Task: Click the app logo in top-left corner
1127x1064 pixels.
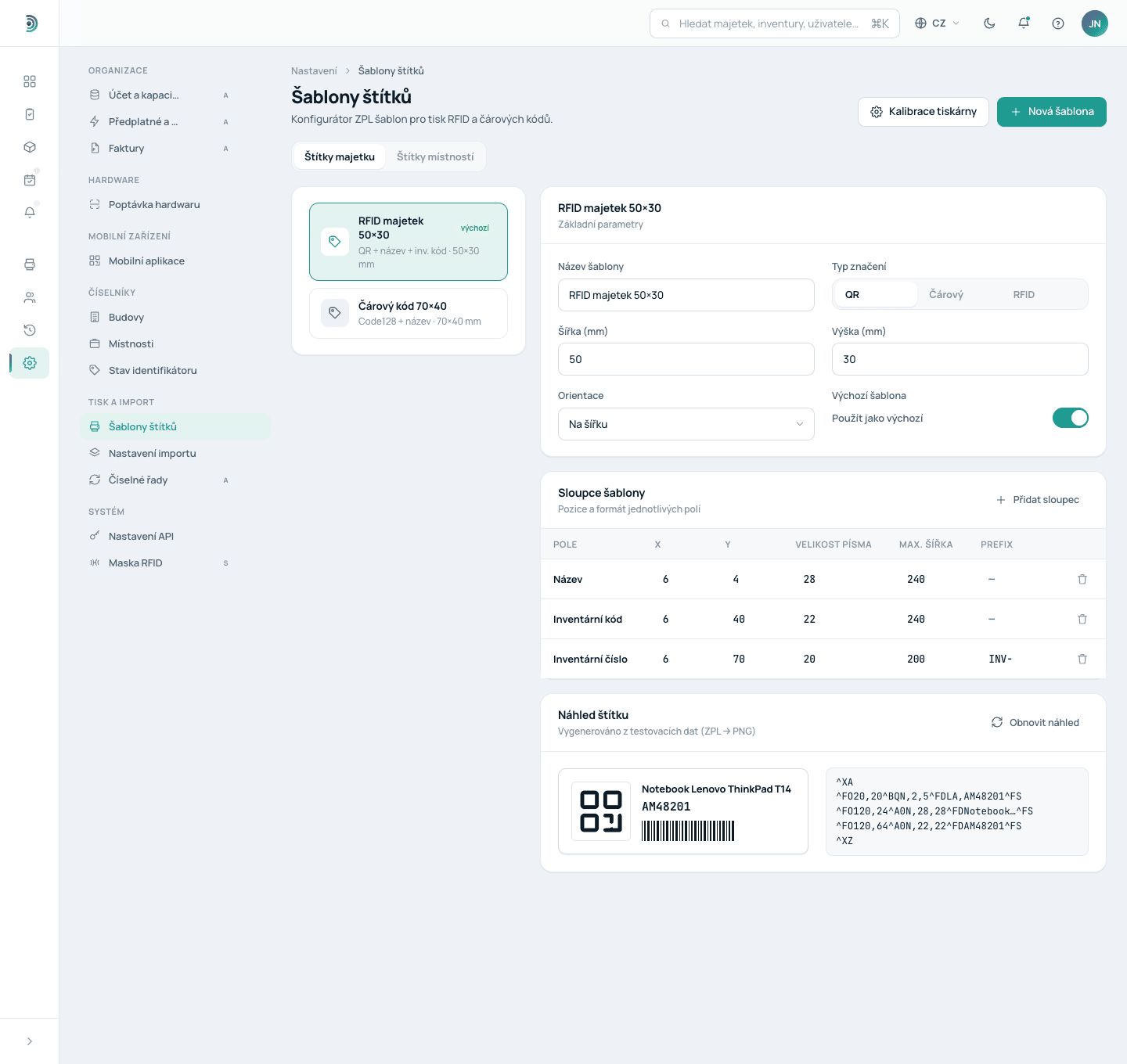Action: [30, 23]
